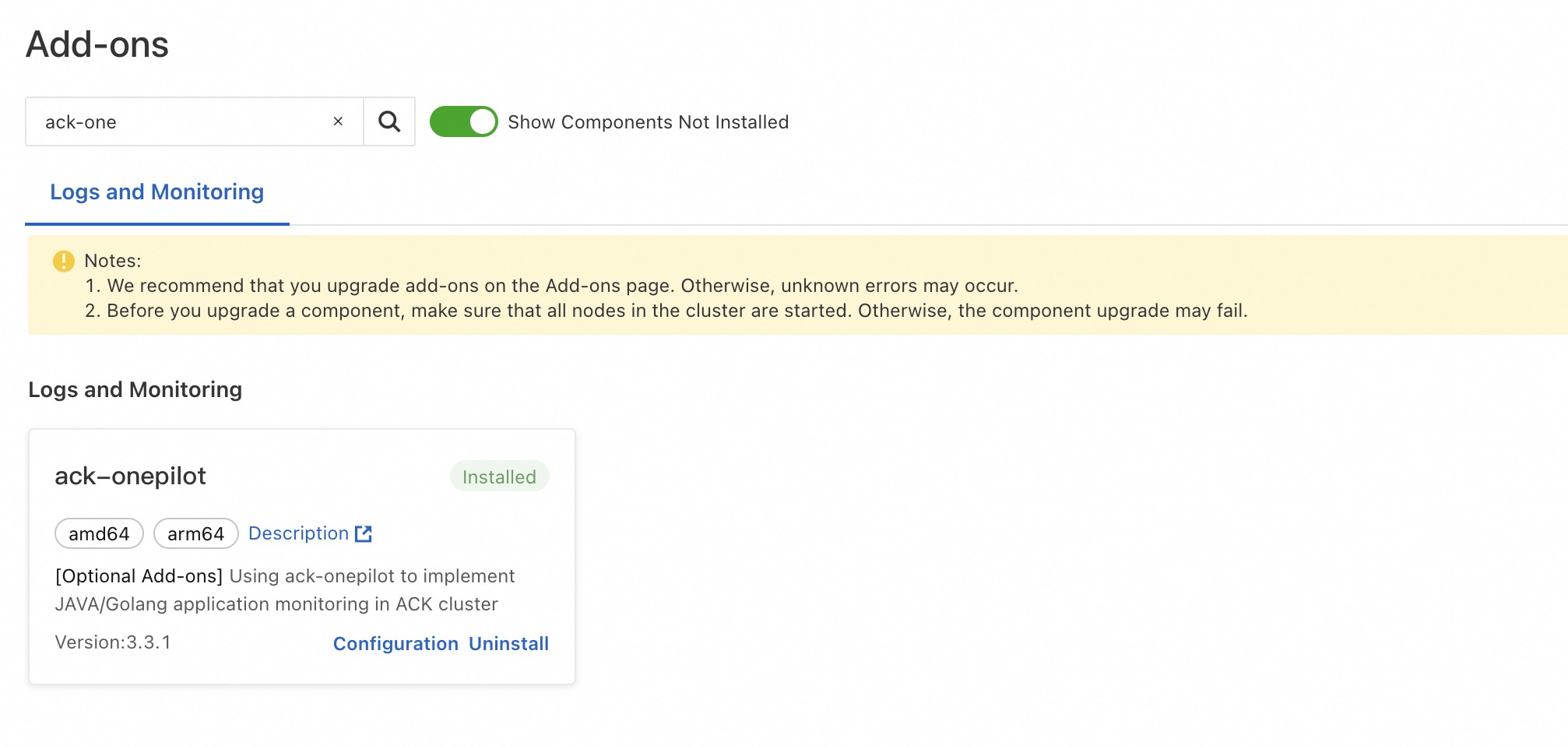The height and width of the screenshot is (749, 1568).
Task: Clear the ack-one search text
Action: point(338,121)
